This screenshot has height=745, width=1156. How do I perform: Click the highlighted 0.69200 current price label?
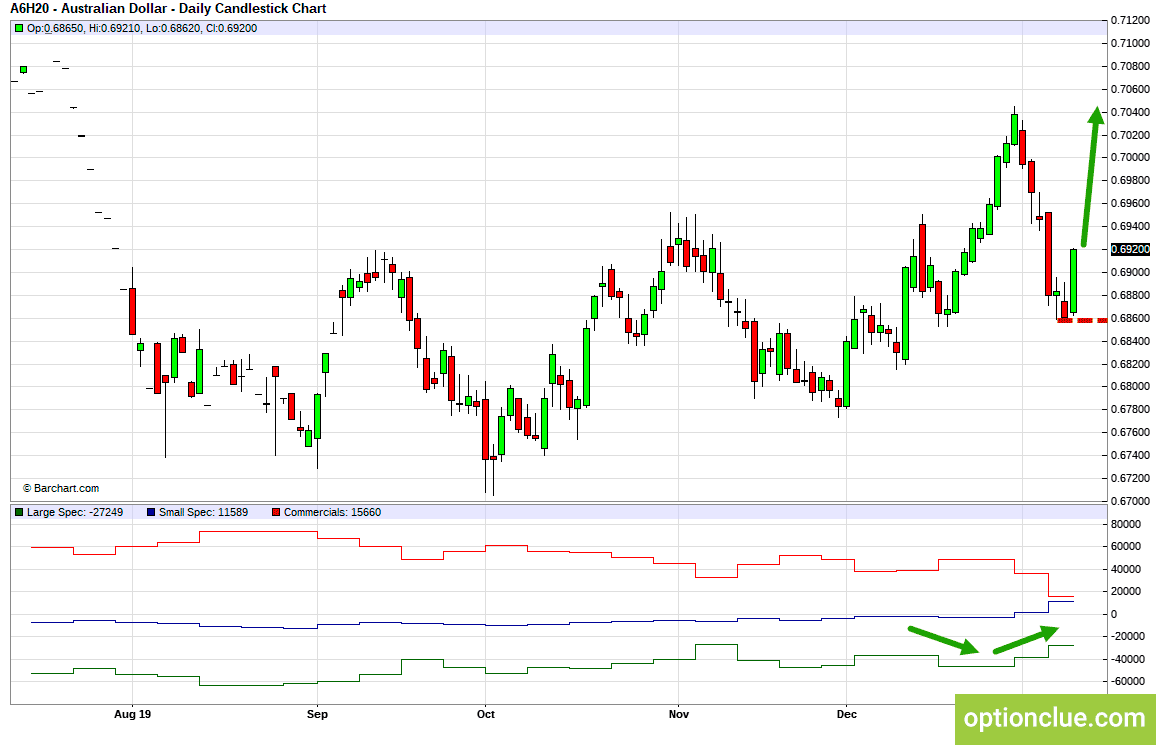point(1131,250)
